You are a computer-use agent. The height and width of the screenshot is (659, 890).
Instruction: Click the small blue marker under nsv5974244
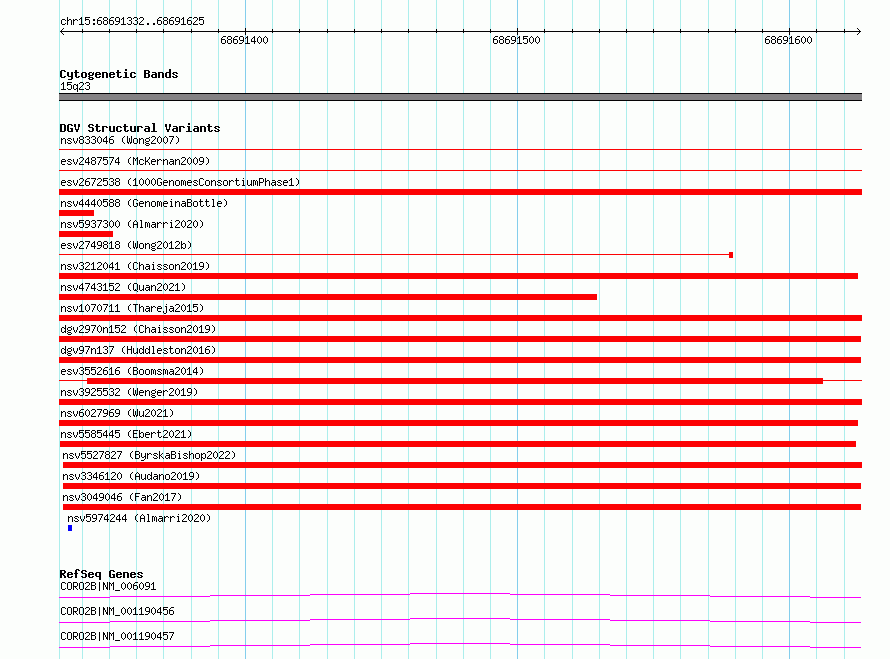tap(70, 528)
